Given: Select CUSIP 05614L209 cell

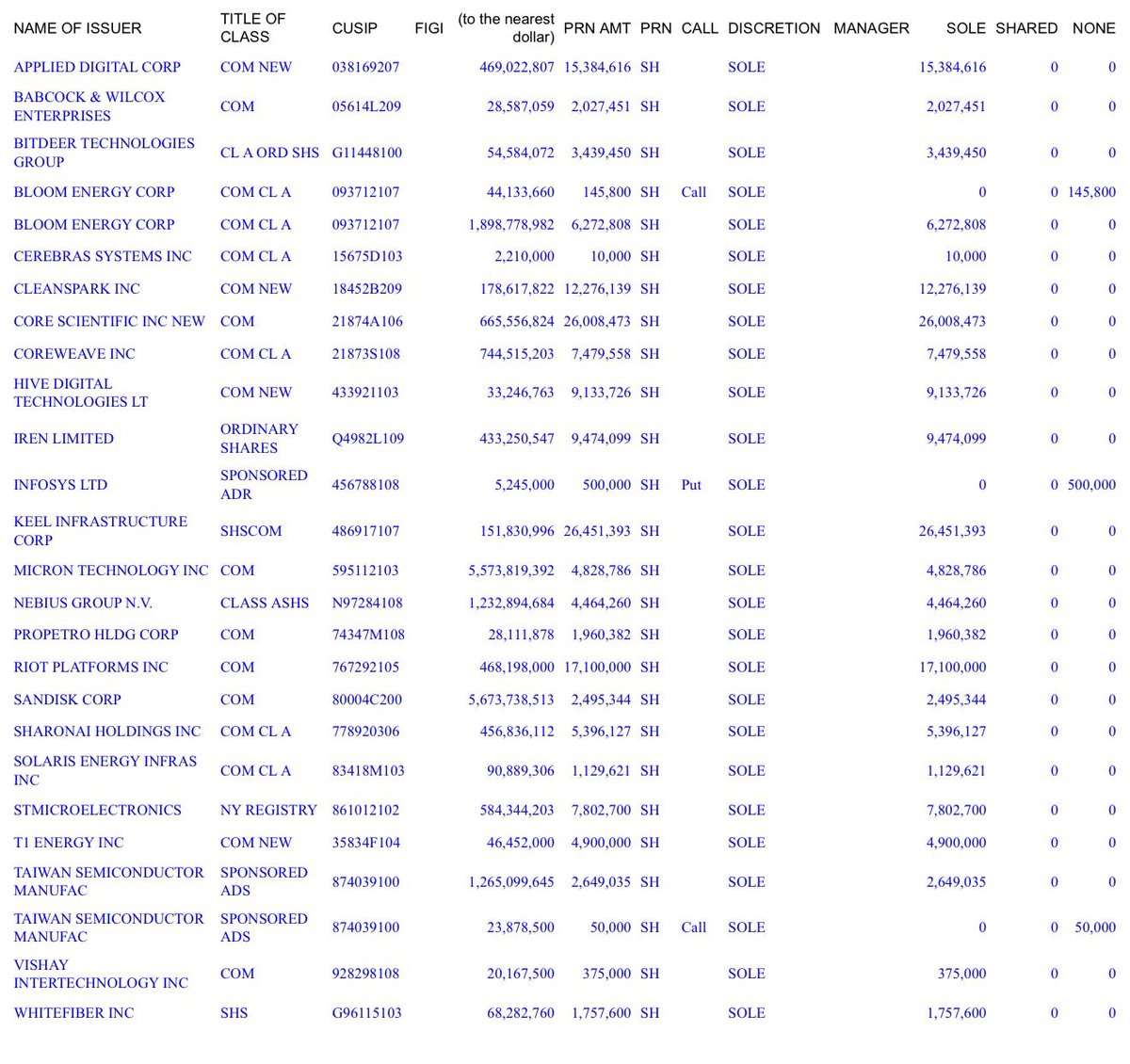Looking at the screenshot, I should pos(367,106).
